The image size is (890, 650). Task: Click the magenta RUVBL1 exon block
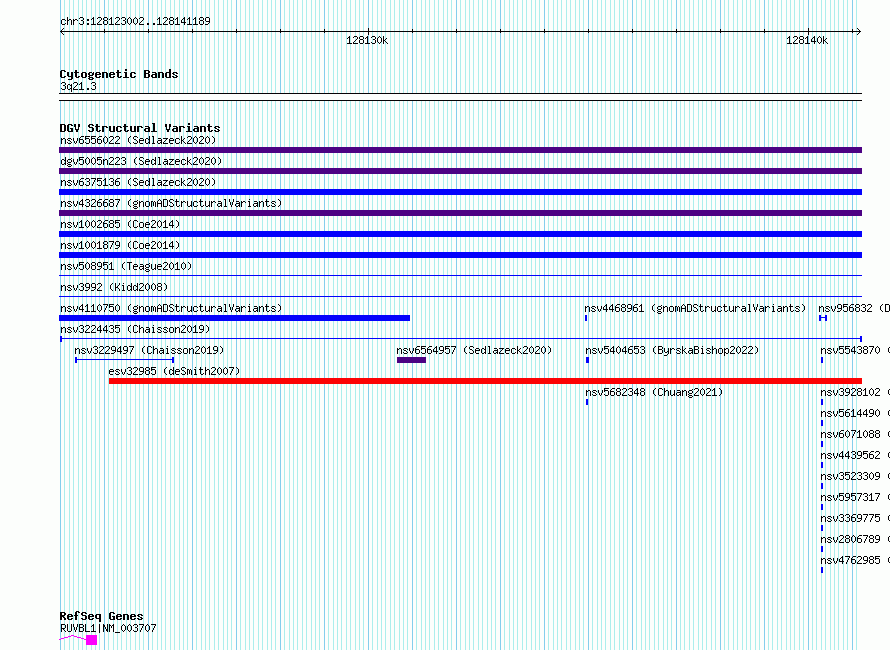pos(91,640)
